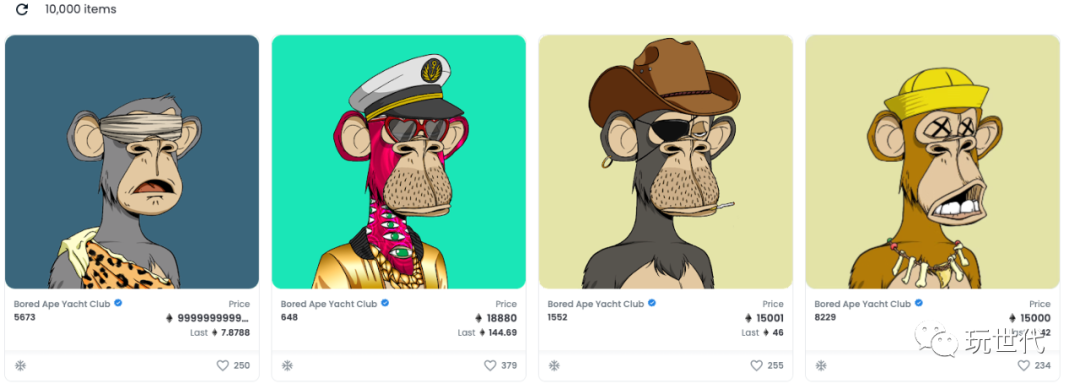This screenshot has width=1080, height=389.
Task: Click snowflake icon on card 5673
Action: [x=21, y=366]
